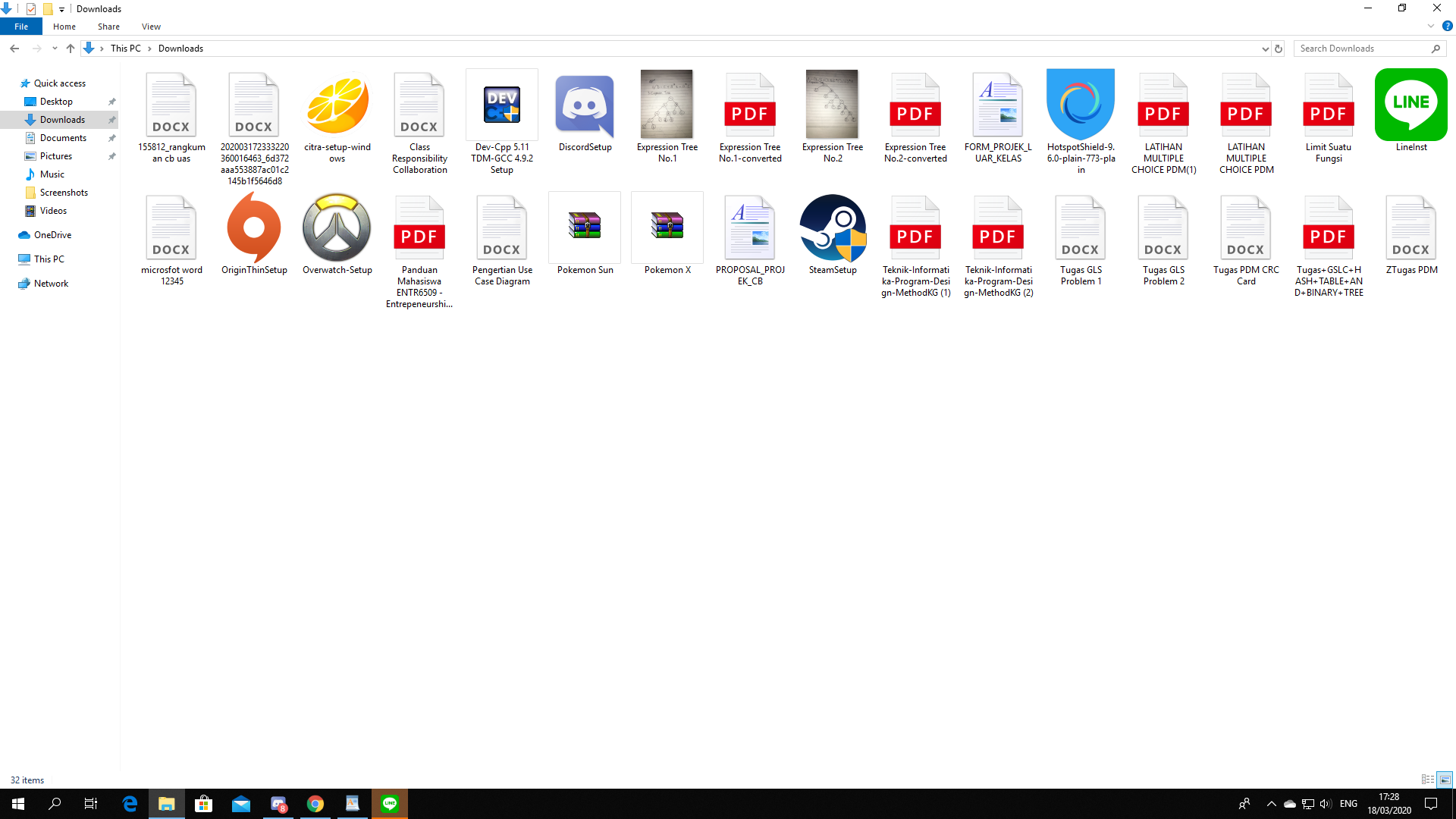Select the Overwatch-Setup file

point(337,234)
